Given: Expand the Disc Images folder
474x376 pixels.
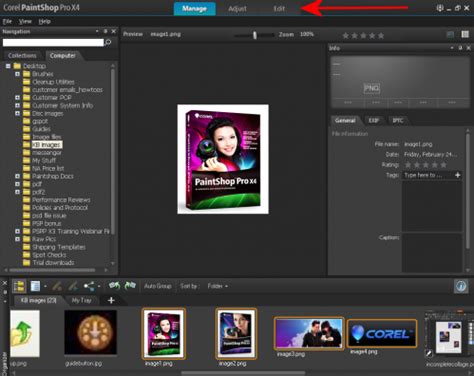Looking at the screenshot, I should click(x=17, y=113).
